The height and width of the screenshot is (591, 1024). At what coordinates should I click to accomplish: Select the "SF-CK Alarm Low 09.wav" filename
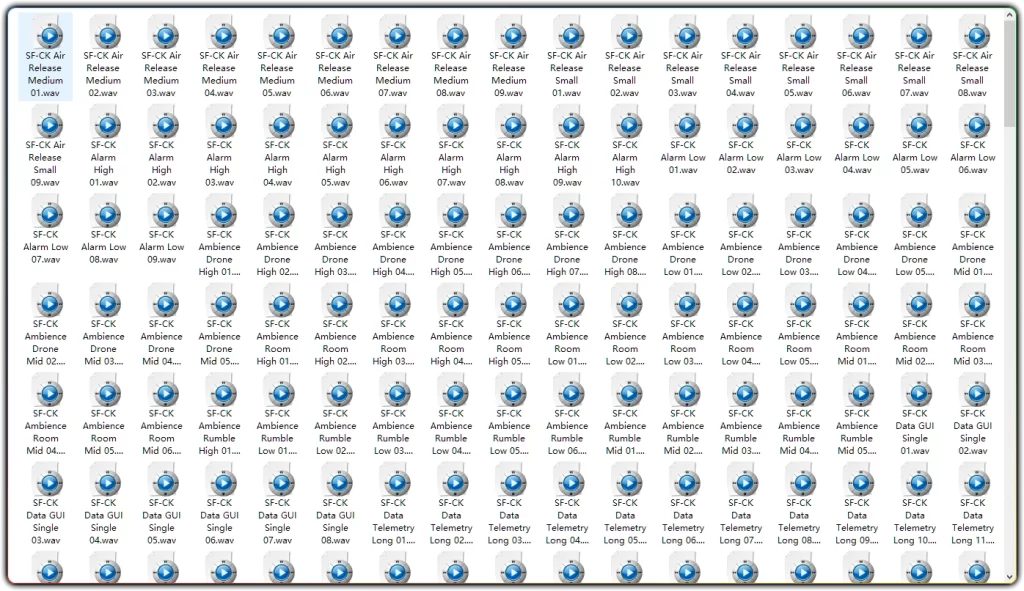click(x=161, y=247)
